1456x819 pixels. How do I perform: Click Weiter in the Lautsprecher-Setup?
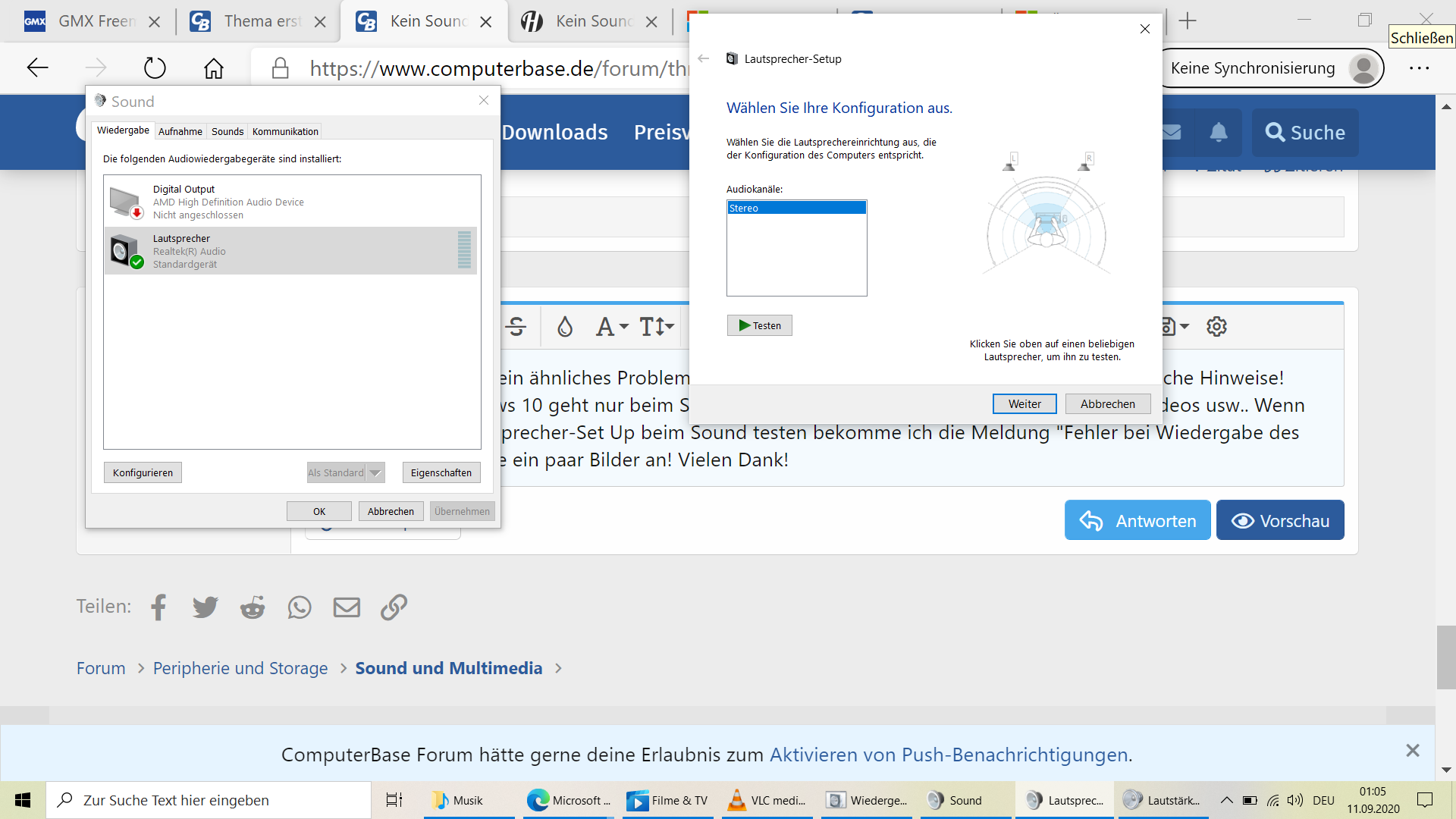pos(1024,404)
